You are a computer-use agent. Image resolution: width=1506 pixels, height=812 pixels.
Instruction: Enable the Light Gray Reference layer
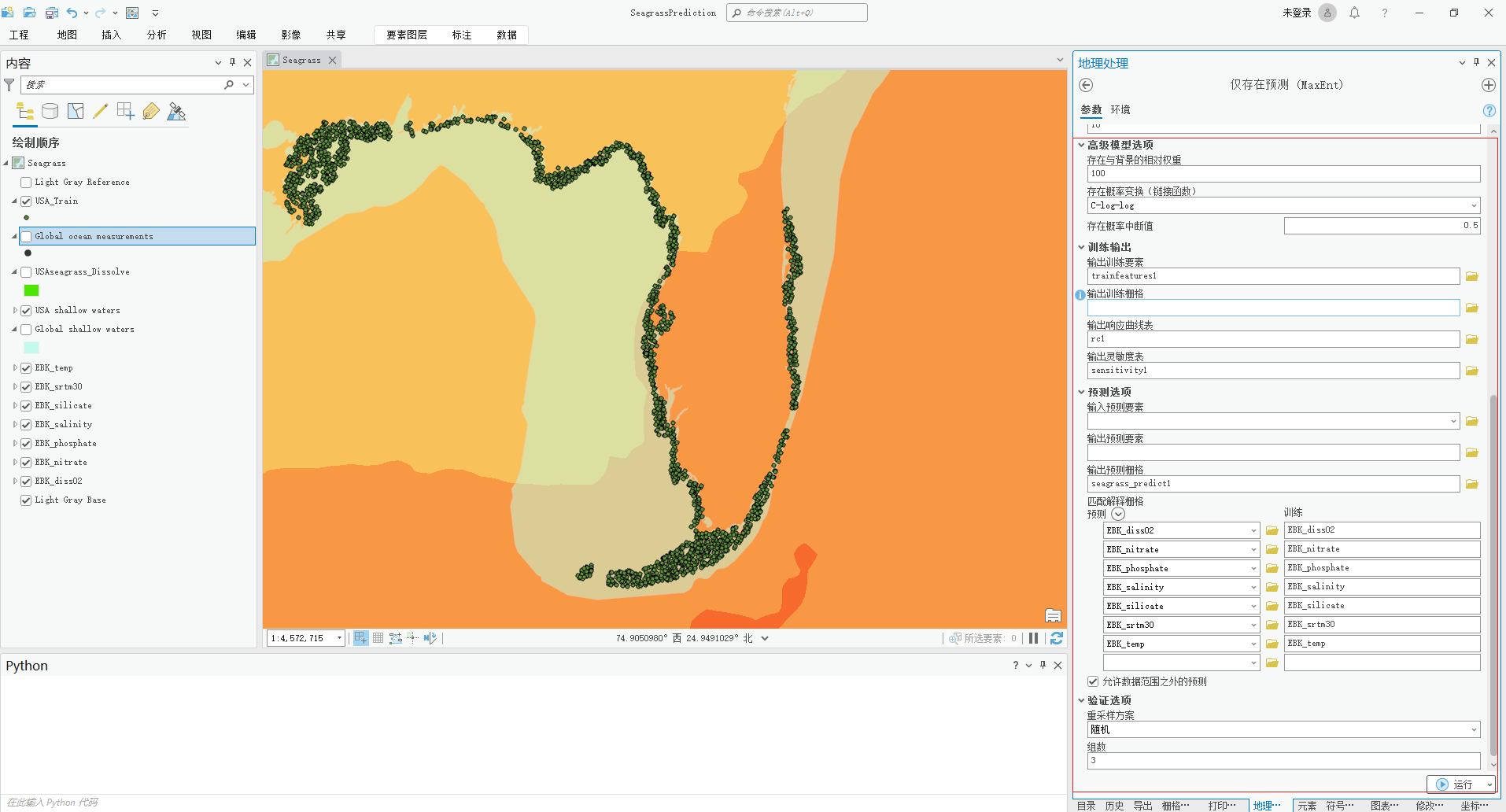coord(26,182)
